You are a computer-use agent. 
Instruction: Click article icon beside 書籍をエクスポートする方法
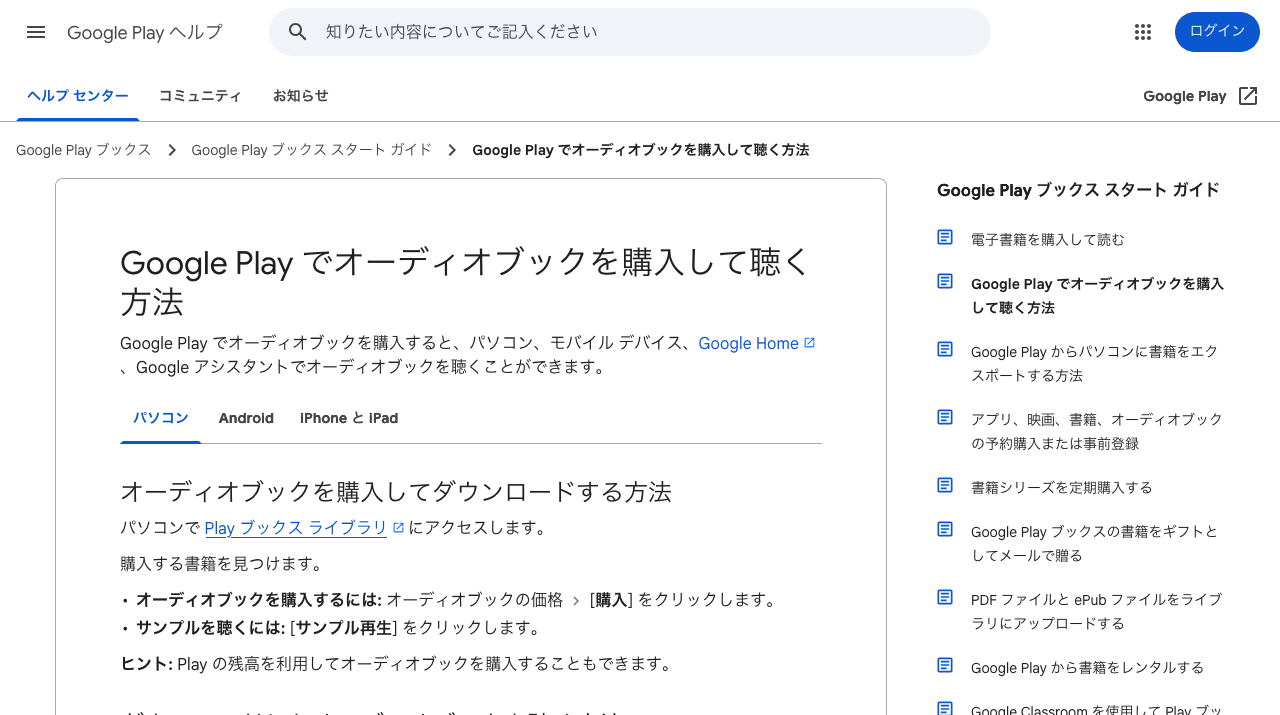[x=945, y=349]
